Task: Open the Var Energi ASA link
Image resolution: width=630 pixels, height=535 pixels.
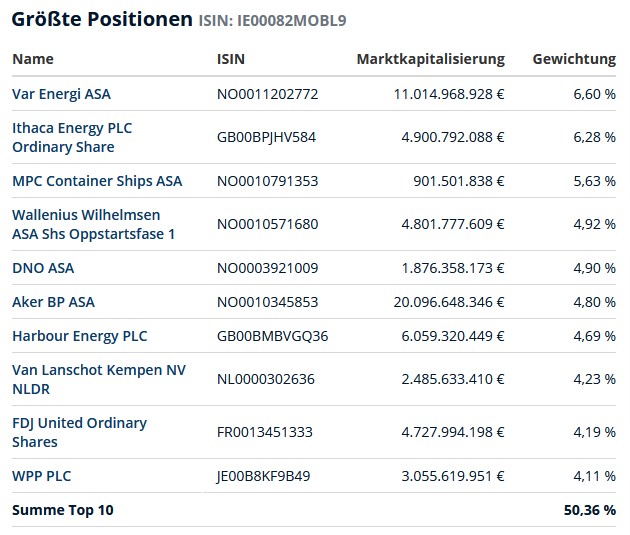Action: tap(61, 94)
